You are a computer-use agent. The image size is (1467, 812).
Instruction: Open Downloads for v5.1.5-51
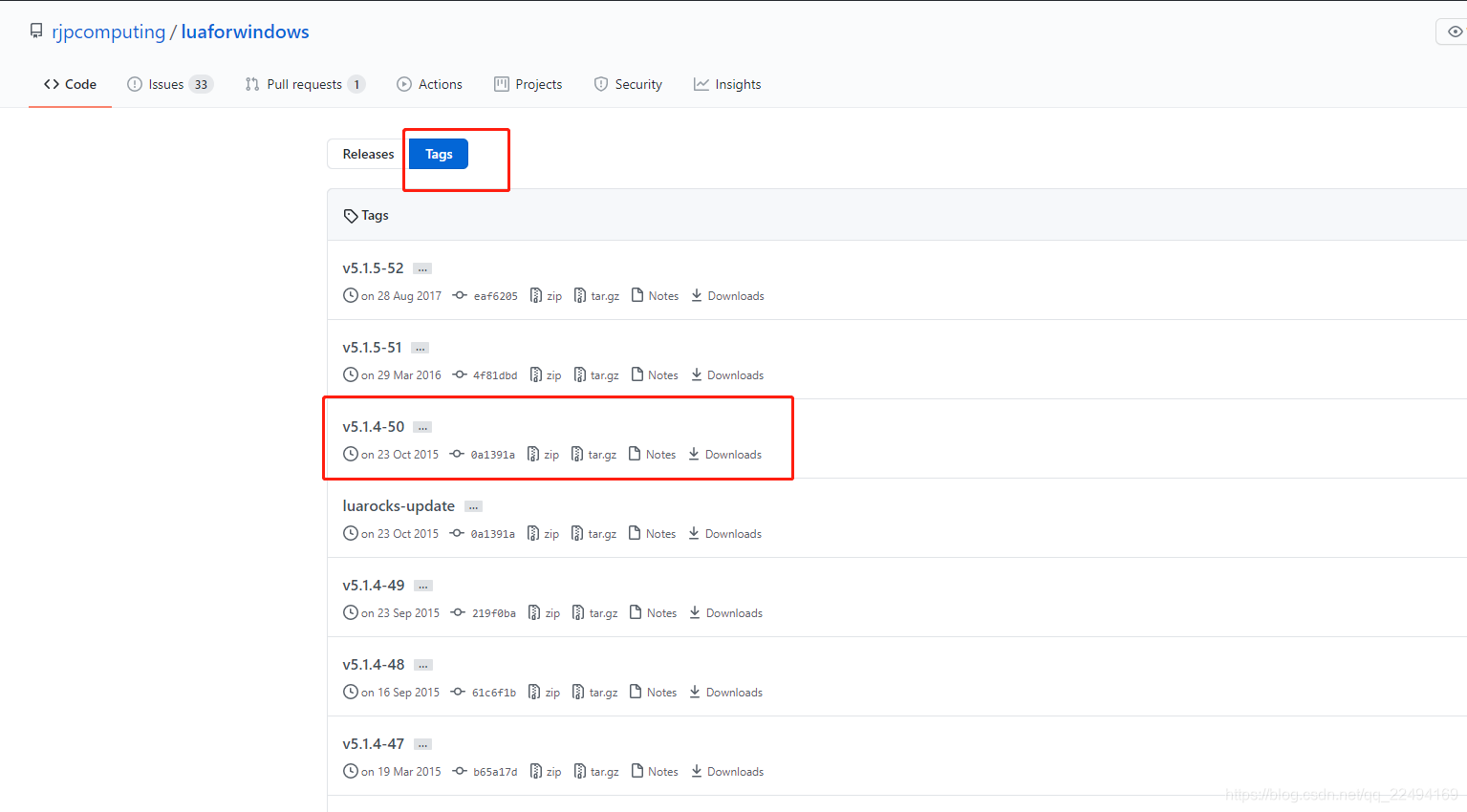(x=727, y=375)
